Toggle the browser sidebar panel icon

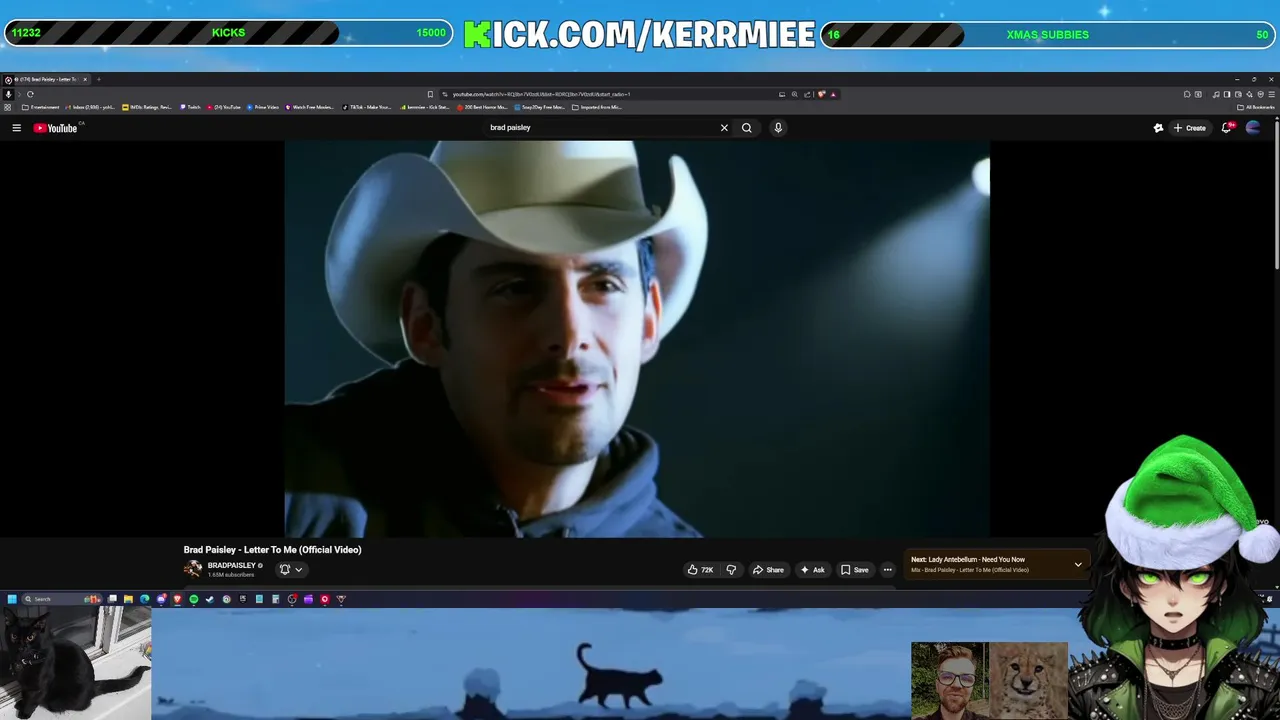[1227, 94]
